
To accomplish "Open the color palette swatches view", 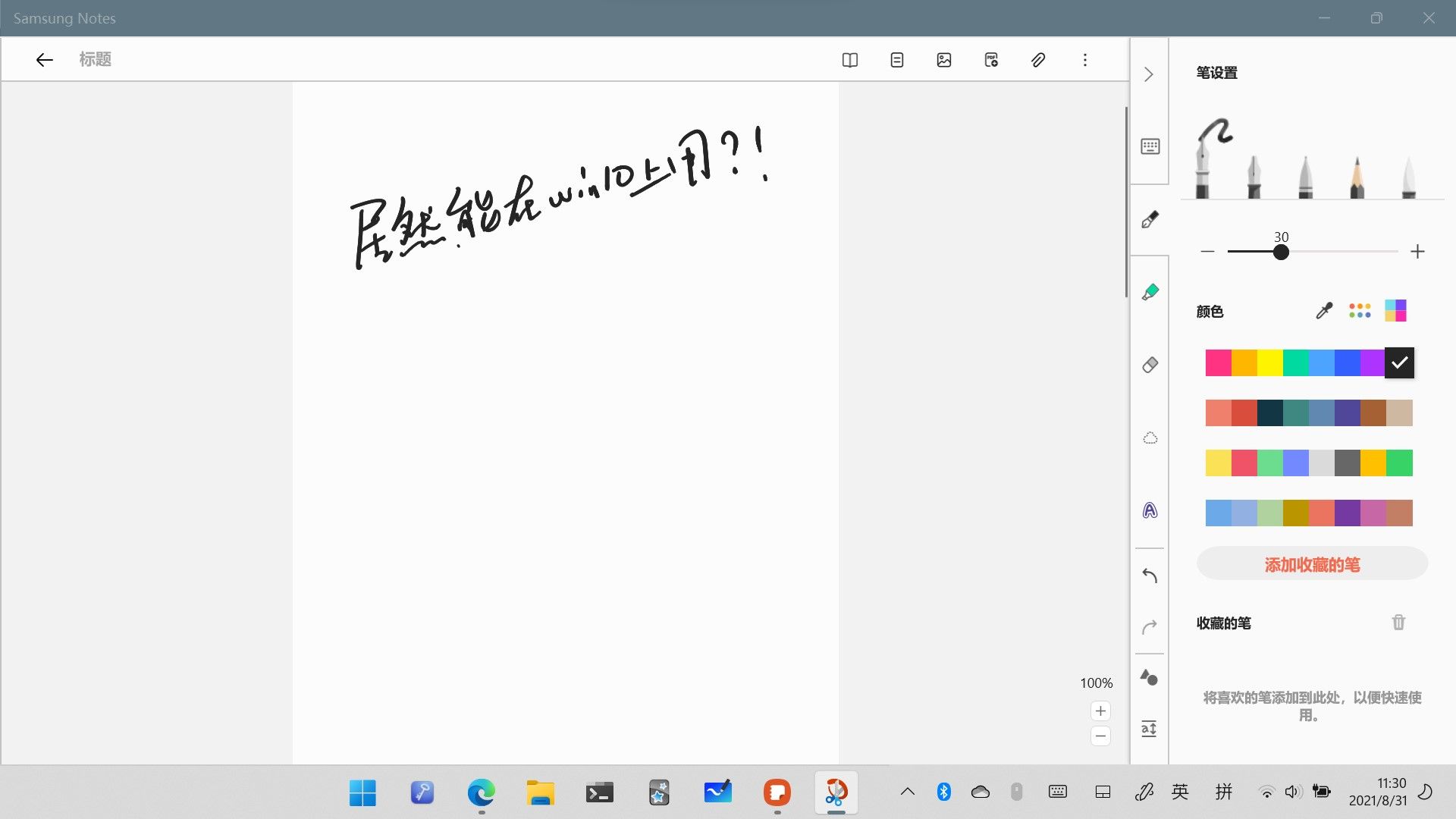I will pyautogui.click(x=1359, y=311).
